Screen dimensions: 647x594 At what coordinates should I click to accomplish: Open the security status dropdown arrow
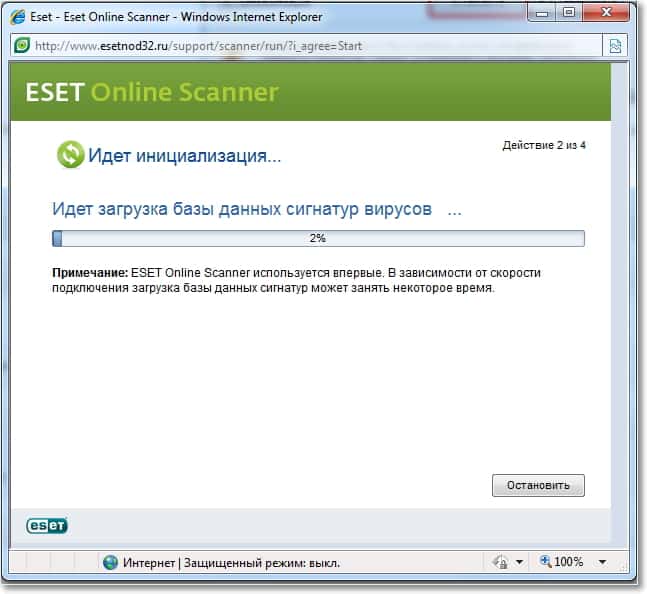pyautogui.click(x=519, y=562)
